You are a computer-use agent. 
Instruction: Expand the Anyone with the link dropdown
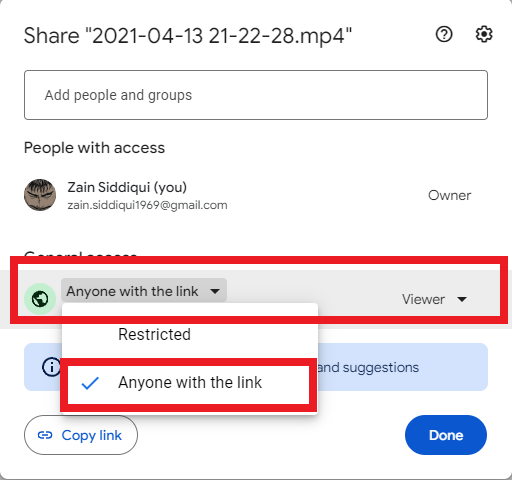pos(144,291)
